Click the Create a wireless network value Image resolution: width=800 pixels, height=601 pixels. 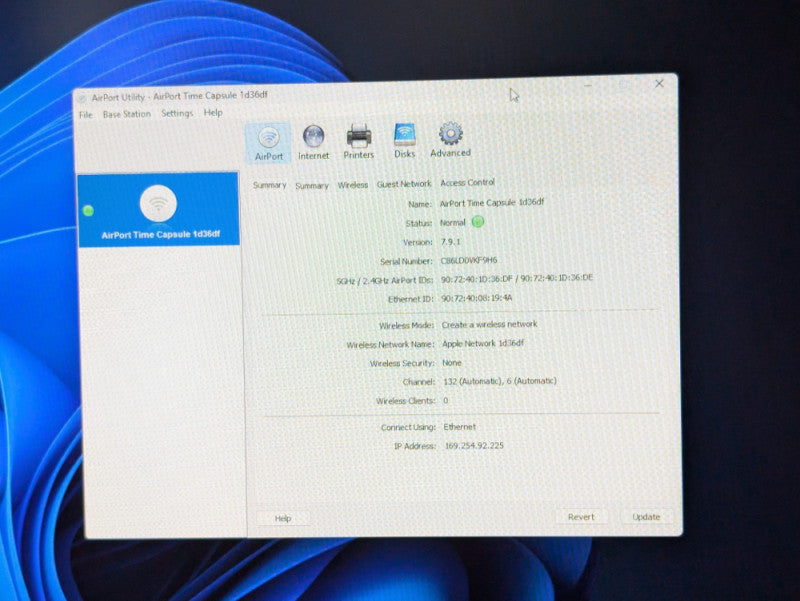coord(489,324)
